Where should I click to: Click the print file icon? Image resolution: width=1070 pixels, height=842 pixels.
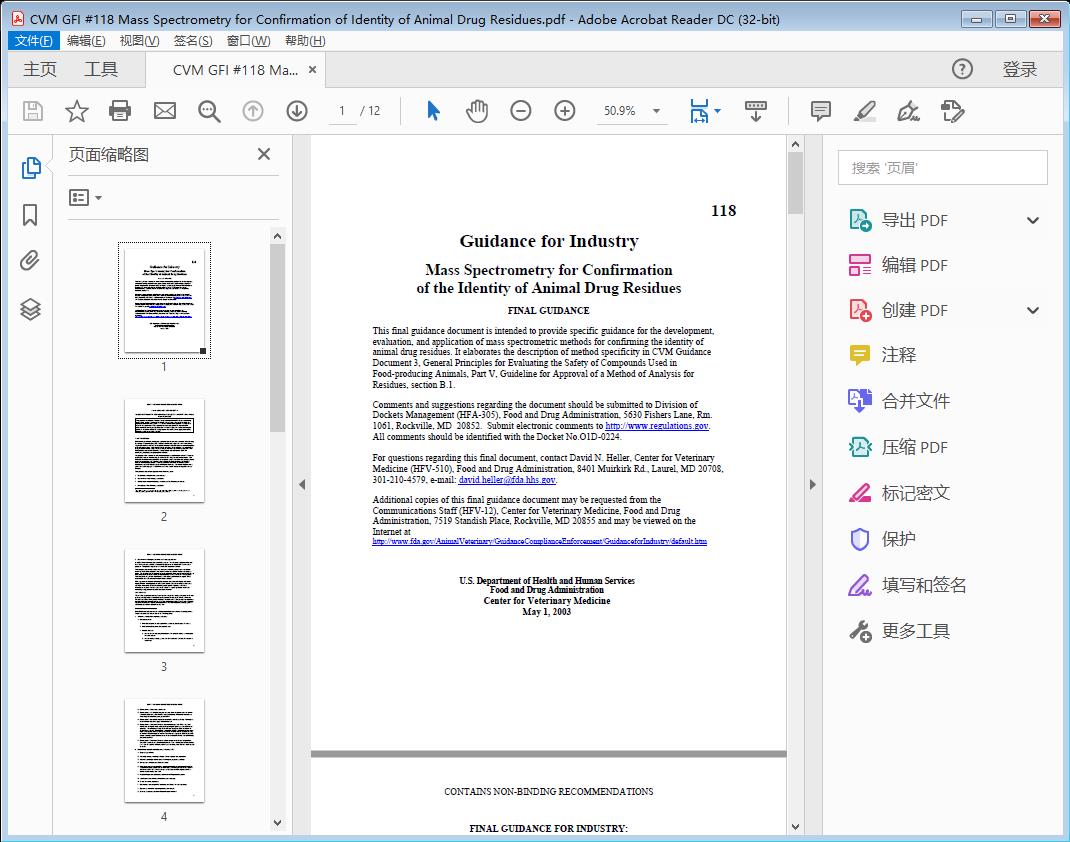tap(120, 111)
